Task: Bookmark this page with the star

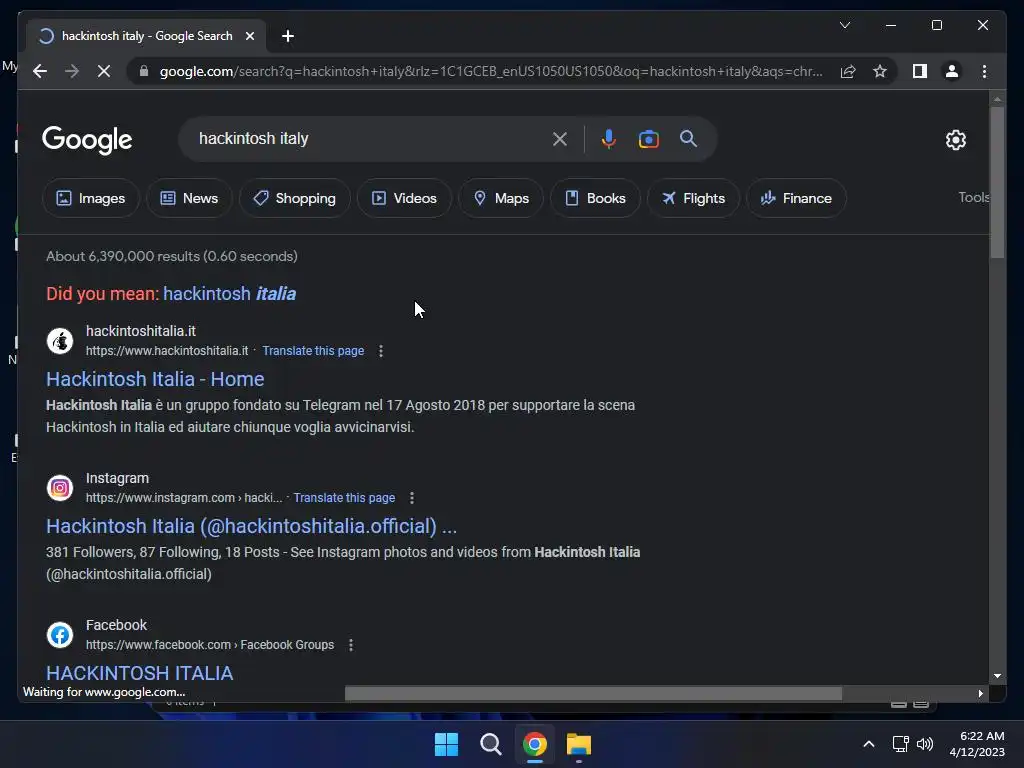Action: point(880,71)
